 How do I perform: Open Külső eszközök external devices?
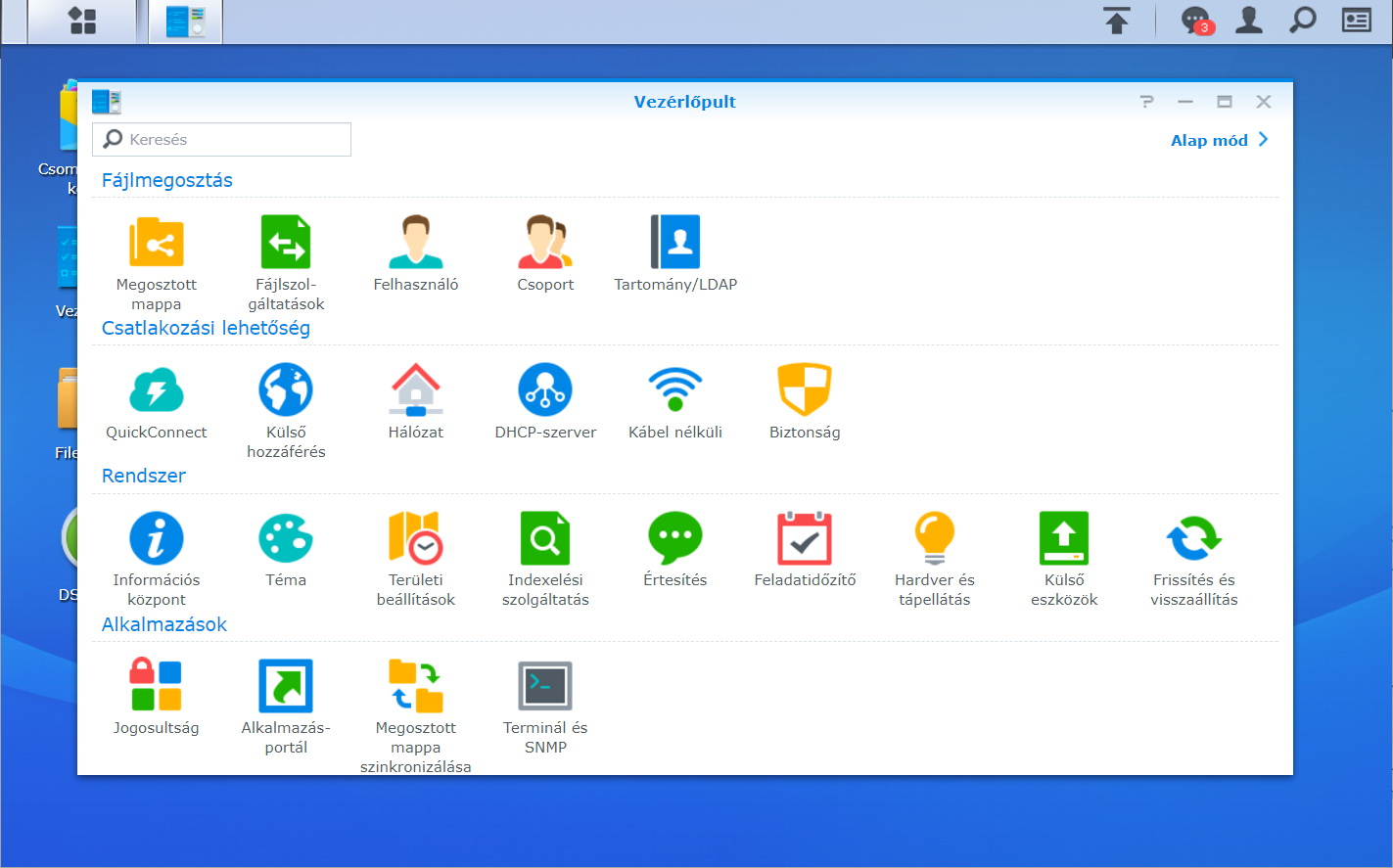coord(1064,538)
